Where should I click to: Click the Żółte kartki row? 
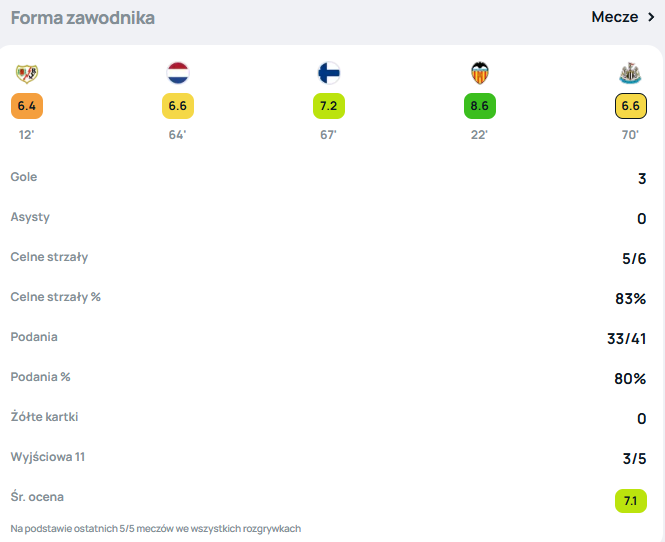(328, 417)
